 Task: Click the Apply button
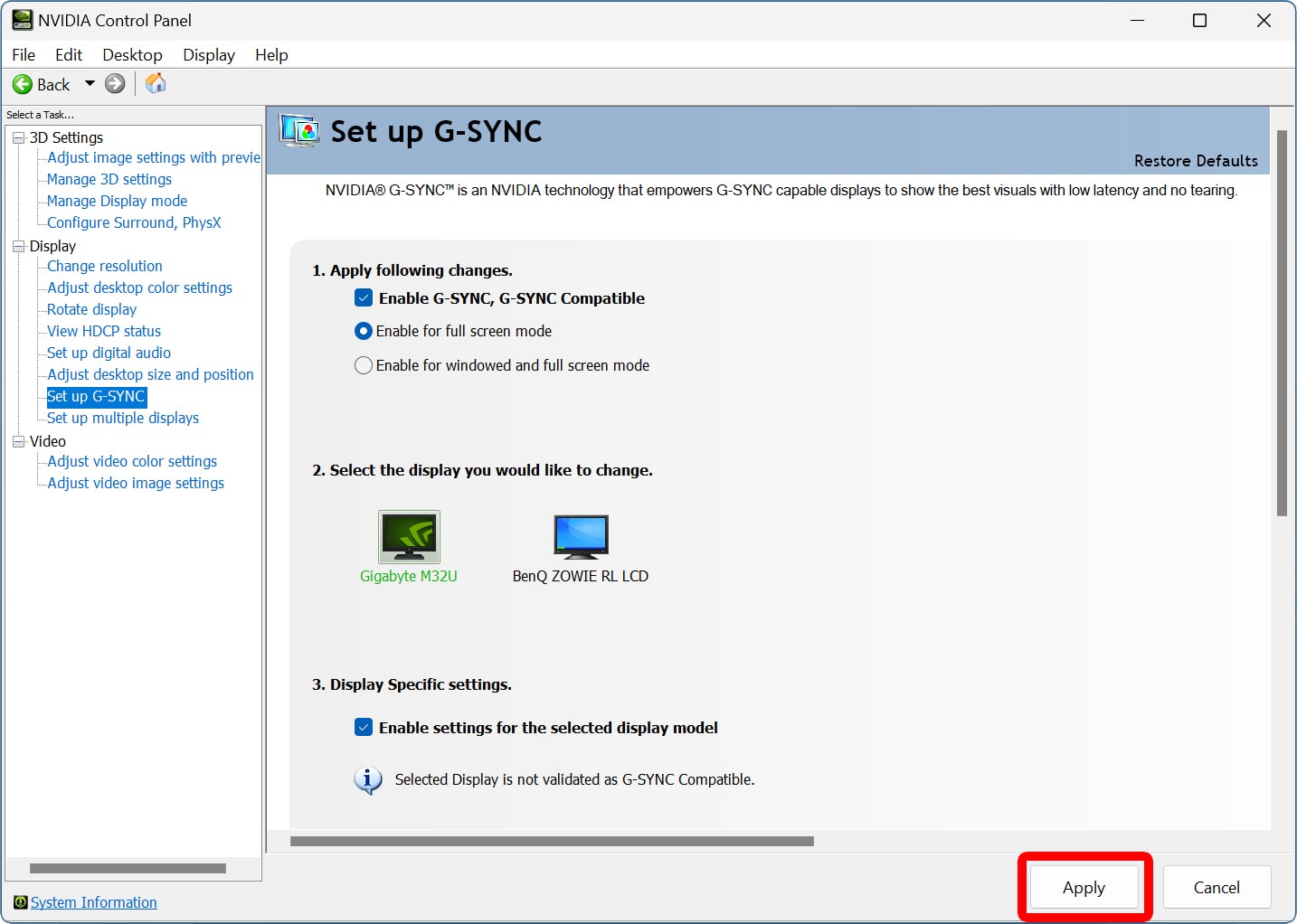[x=1084, y=888]
